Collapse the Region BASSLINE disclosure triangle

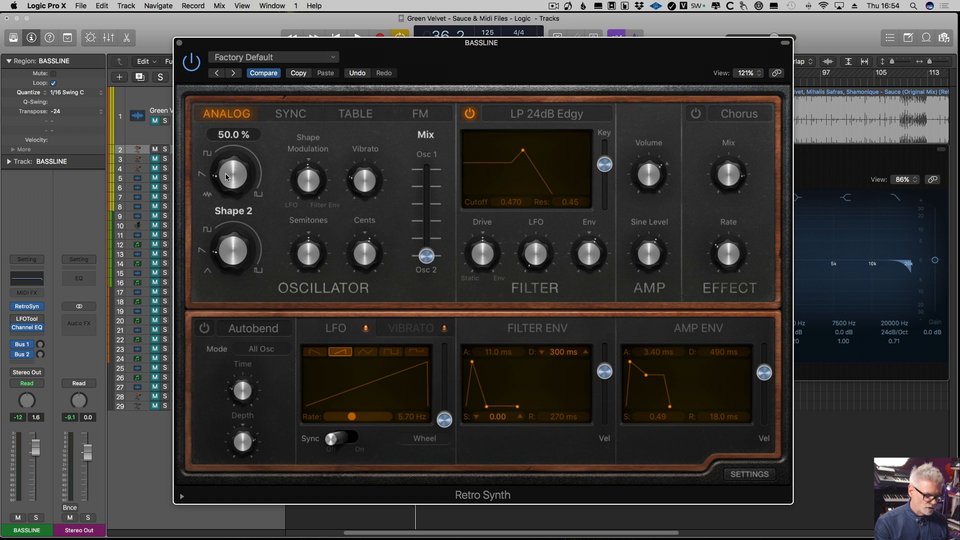tap(9, 61)
